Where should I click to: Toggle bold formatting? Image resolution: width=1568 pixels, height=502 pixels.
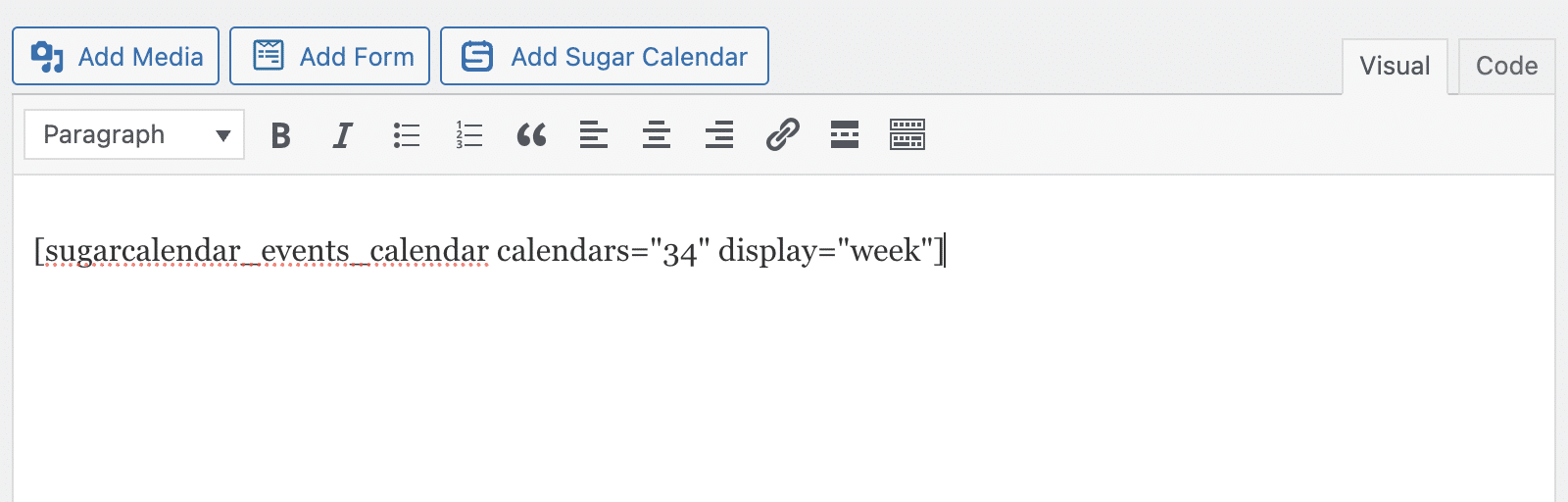tap(281, 135)
